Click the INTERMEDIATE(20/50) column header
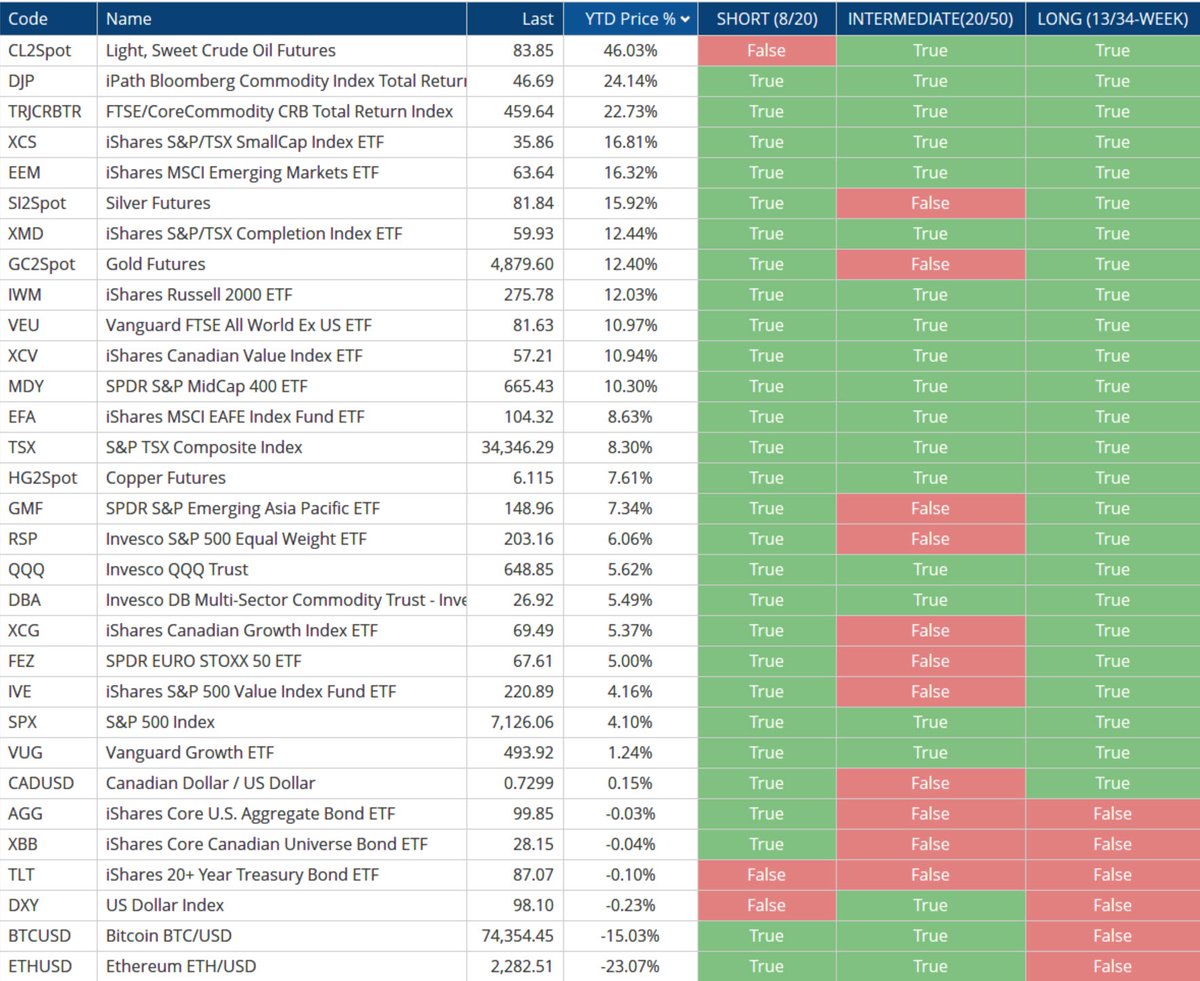Viewport: 1200px width, 981px height. click(930, 19)
